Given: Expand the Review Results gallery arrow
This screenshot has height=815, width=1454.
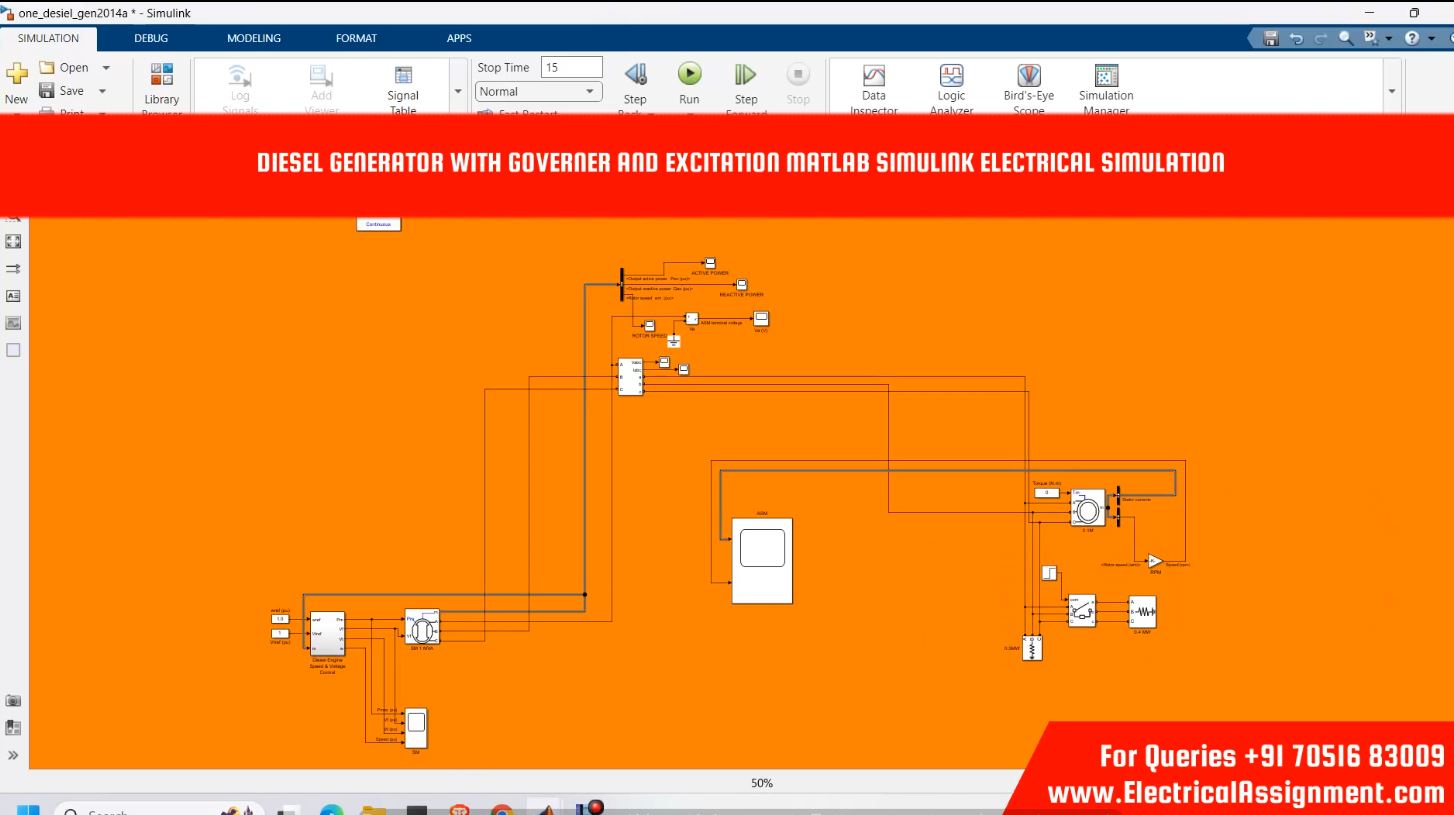Looking at the screenshot, I should click(x=1392, y=91).
